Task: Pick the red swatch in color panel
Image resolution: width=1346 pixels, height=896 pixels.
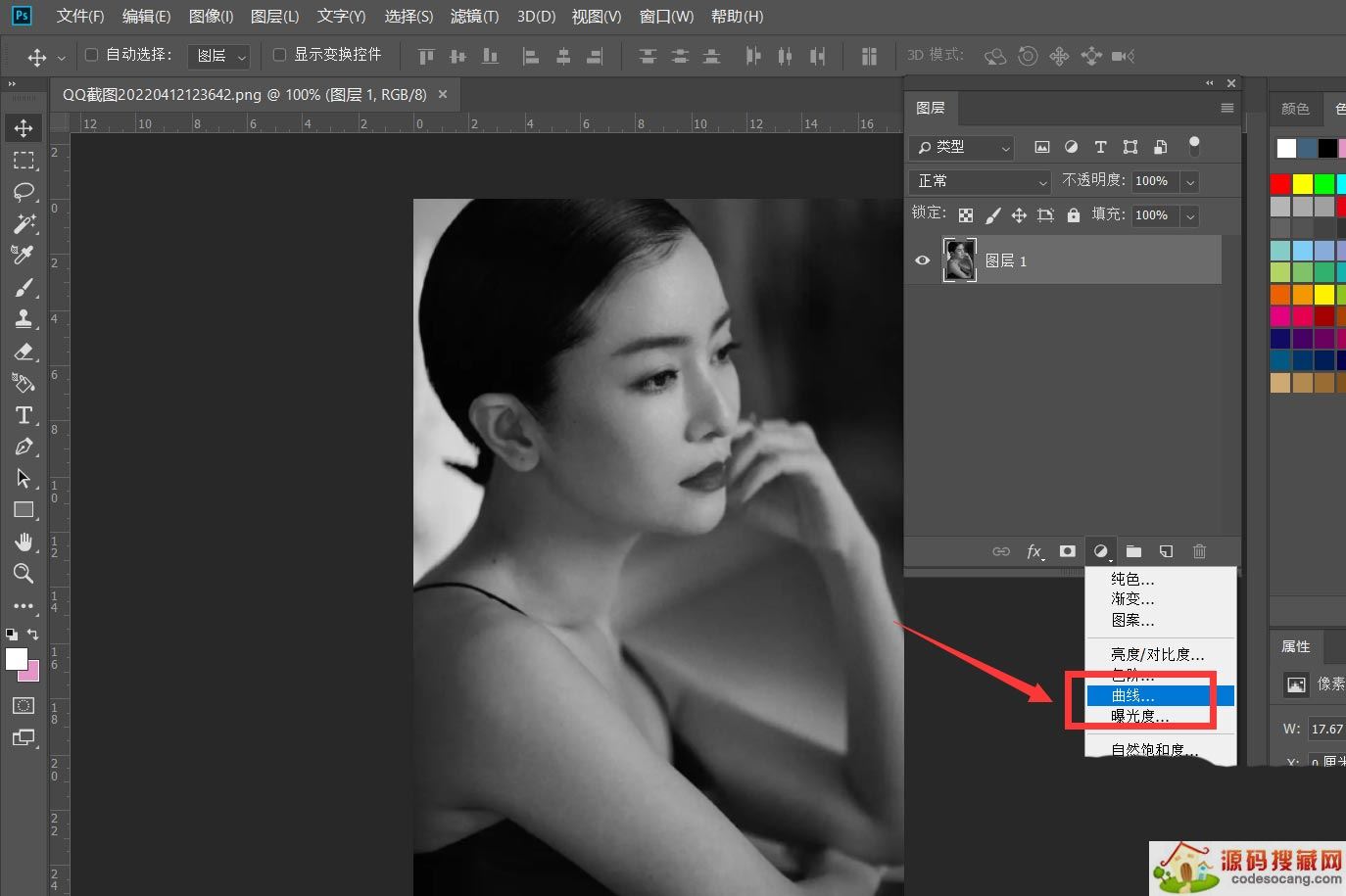Action: 1279,184
